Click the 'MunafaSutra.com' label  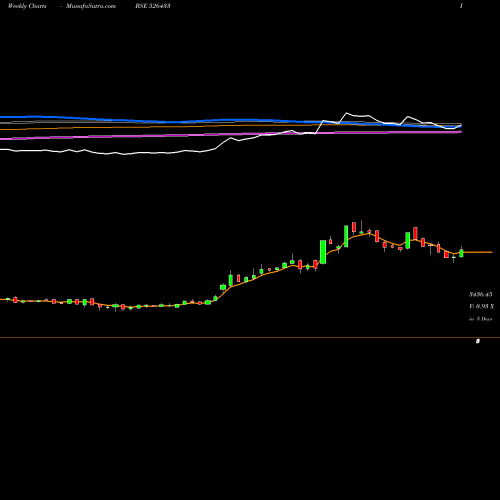point(91,6)
